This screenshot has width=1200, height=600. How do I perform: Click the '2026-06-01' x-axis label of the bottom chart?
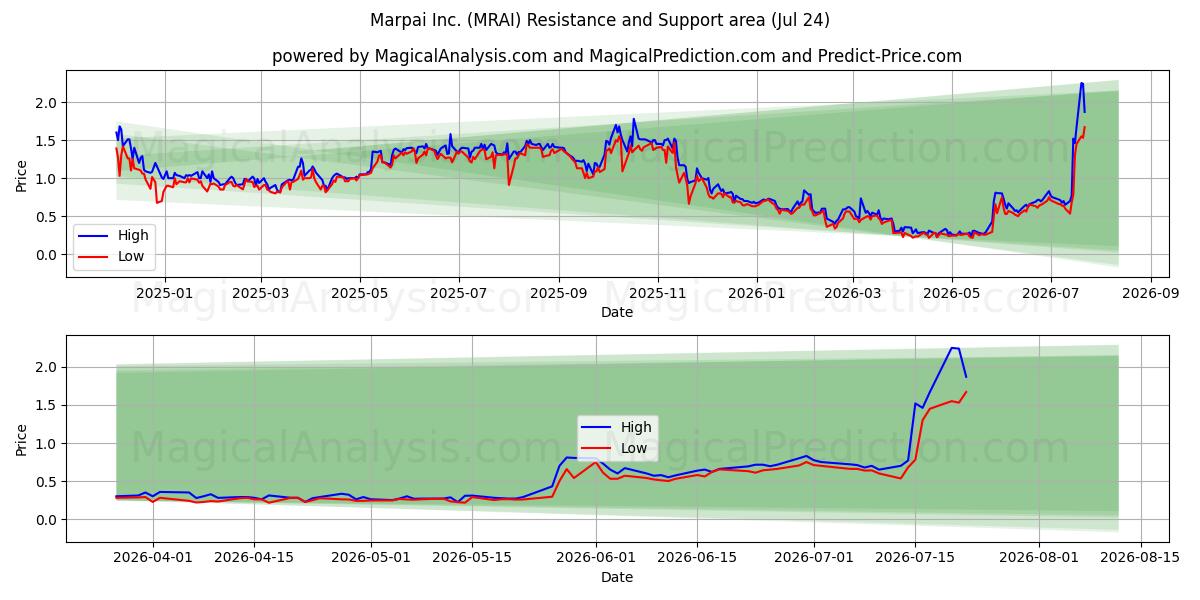tap(597, 558)
